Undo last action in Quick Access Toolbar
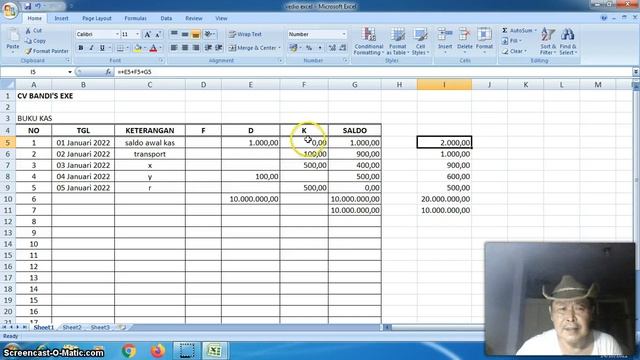 tap(38, 6)
